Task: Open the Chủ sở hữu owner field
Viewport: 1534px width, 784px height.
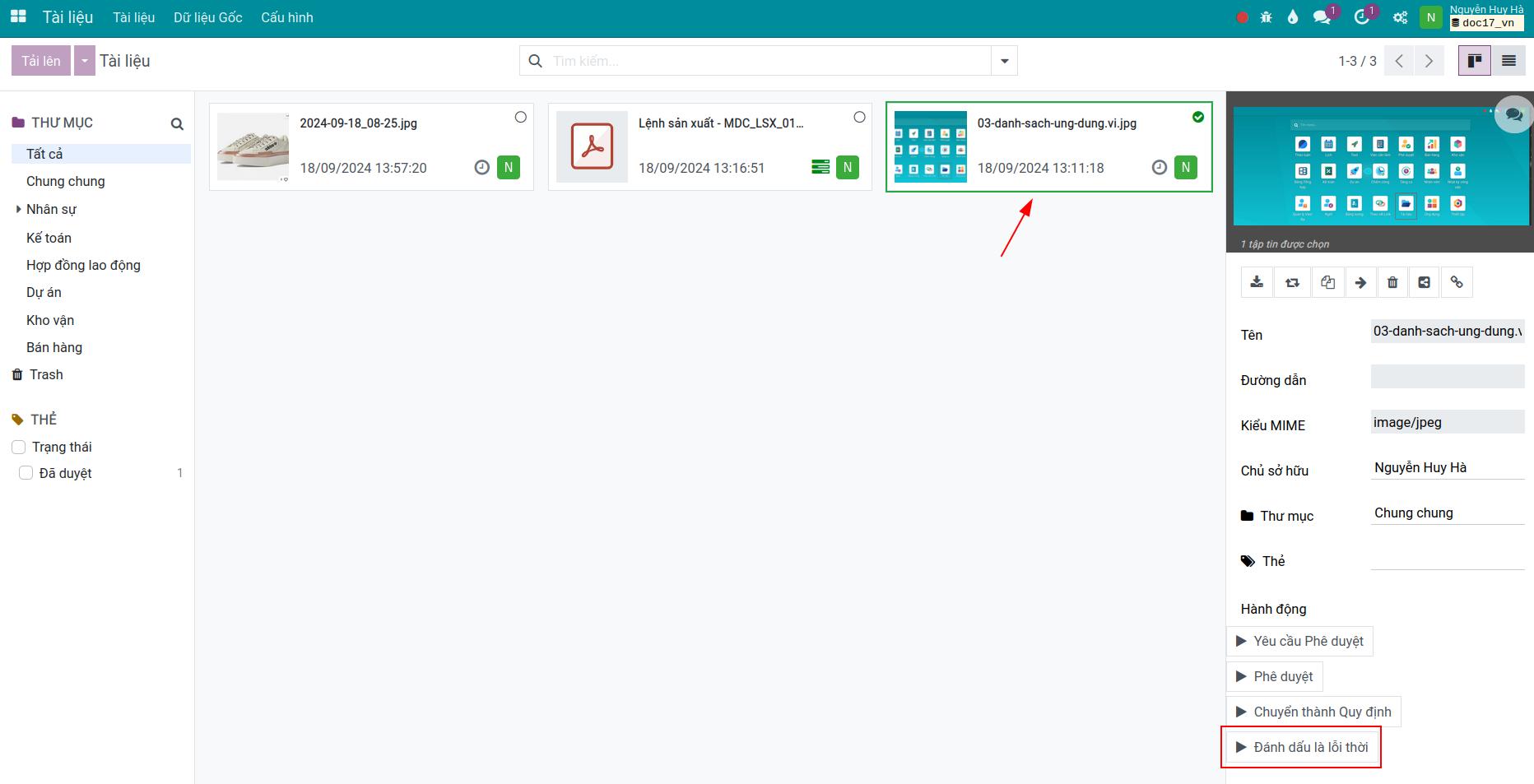Action: point(1448,468)
